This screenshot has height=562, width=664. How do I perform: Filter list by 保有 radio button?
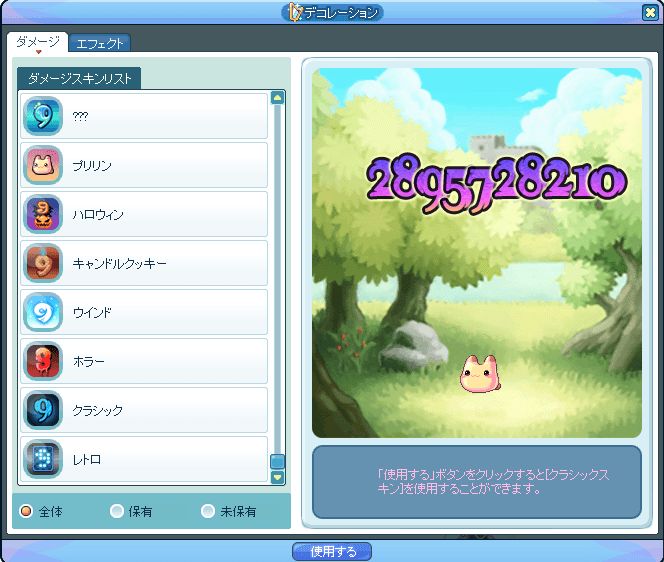(x=117, y=511)
